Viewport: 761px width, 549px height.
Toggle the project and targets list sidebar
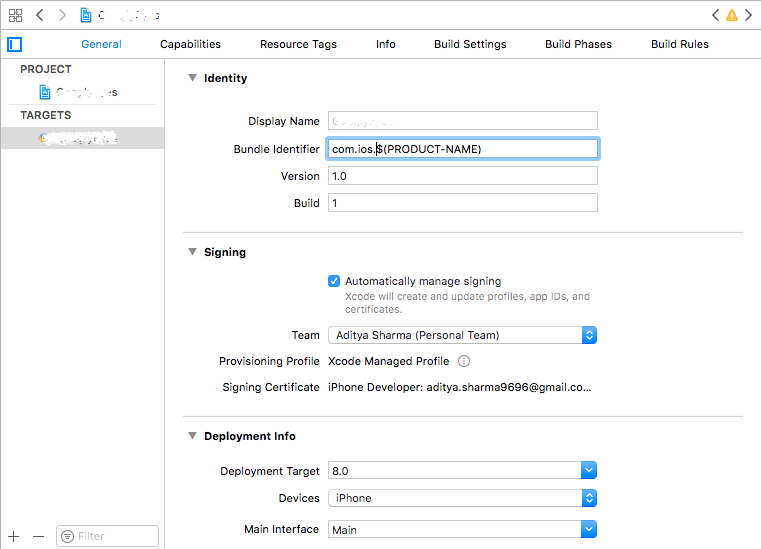pyautogui.click(x=15, y=45)
